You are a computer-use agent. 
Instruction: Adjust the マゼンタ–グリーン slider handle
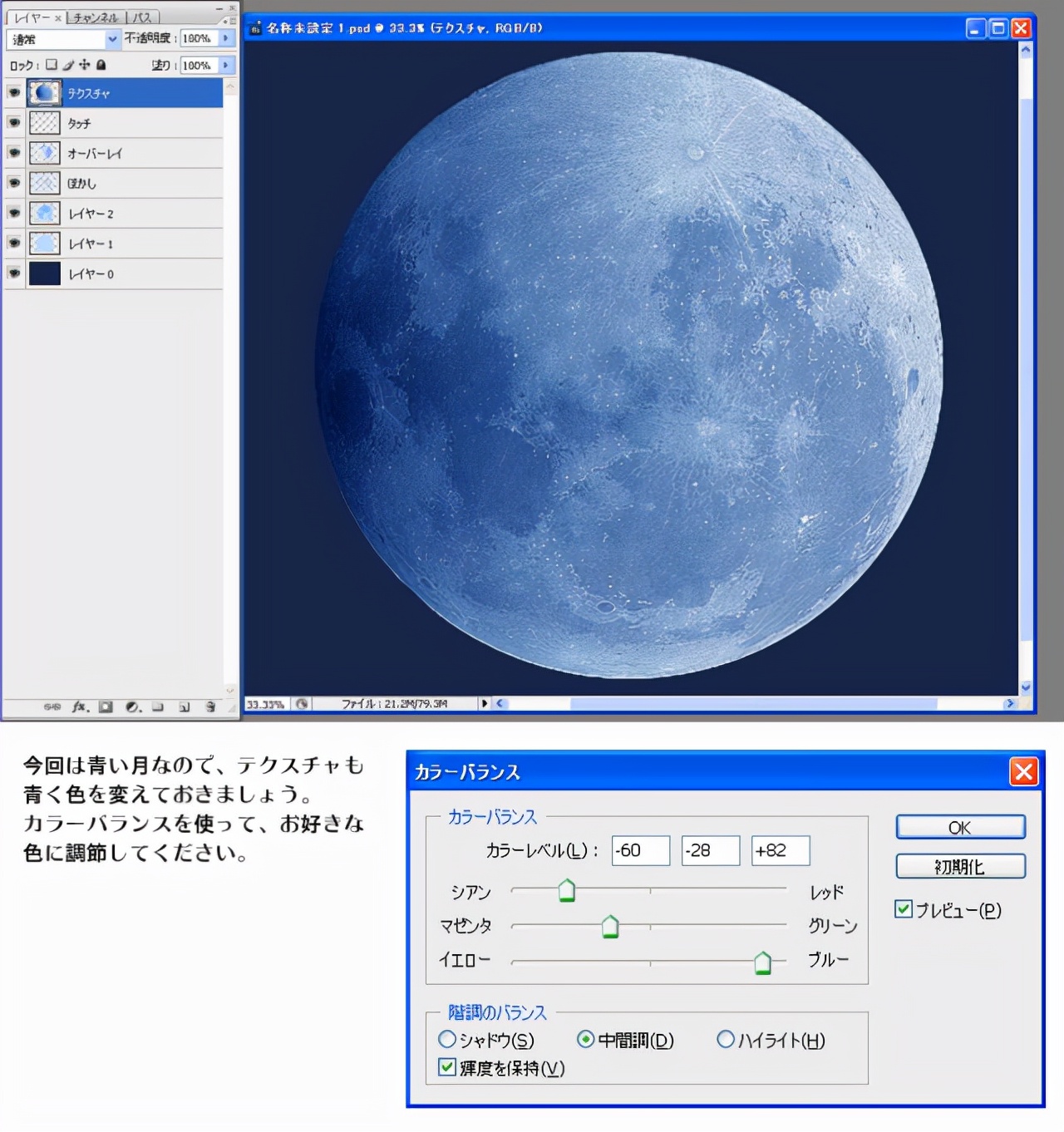[610, 926]
